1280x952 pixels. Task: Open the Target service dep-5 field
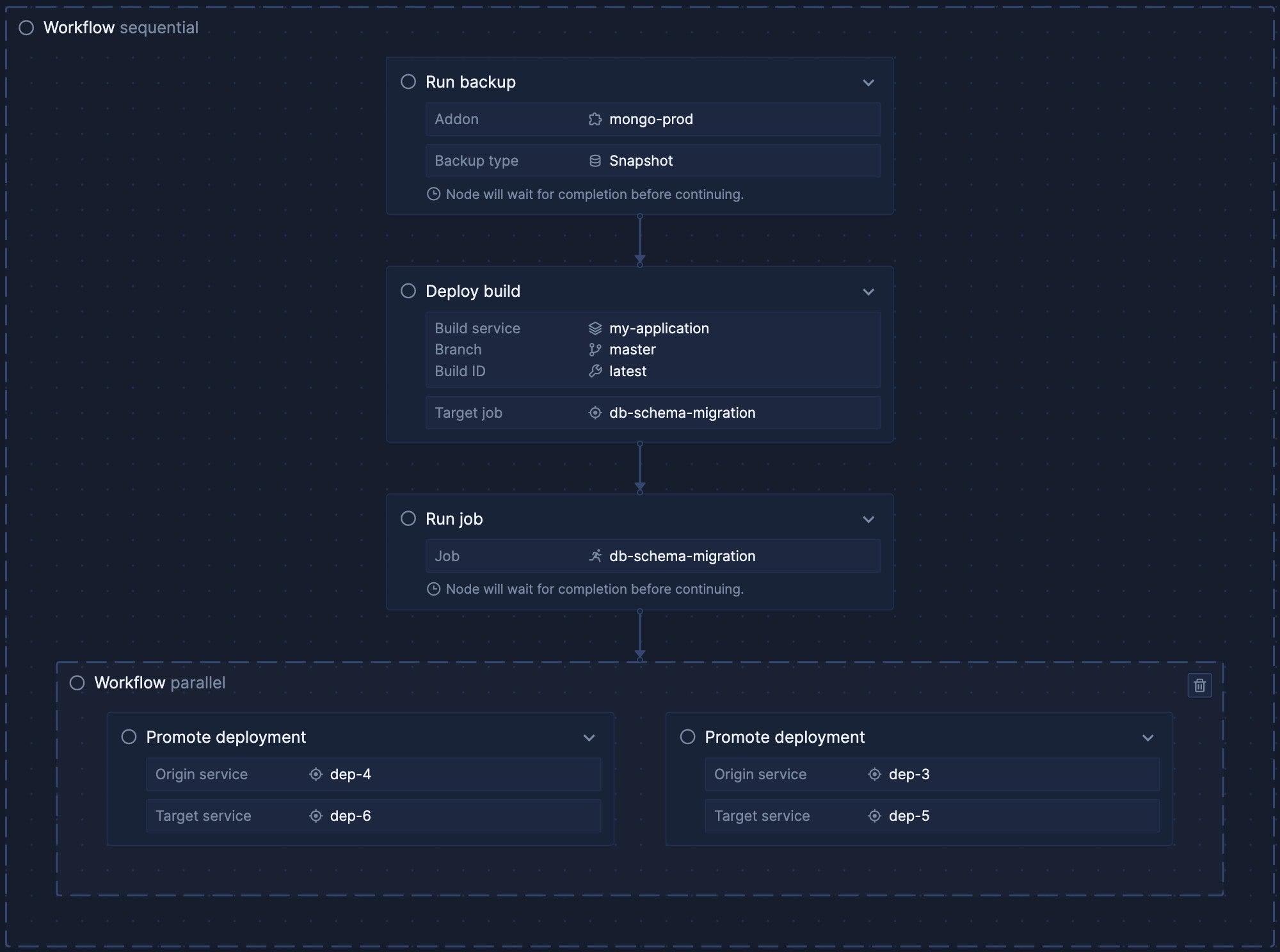click(x=932, y=816)
